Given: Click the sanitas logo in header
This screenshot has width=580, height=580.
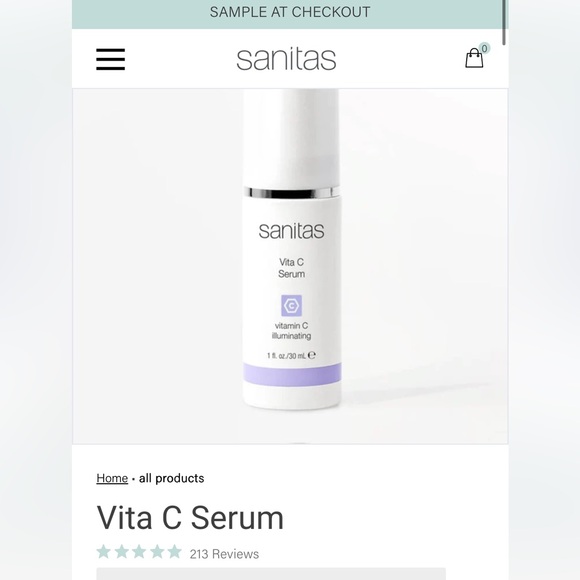Looking at the screenshot, I should 286,59.
